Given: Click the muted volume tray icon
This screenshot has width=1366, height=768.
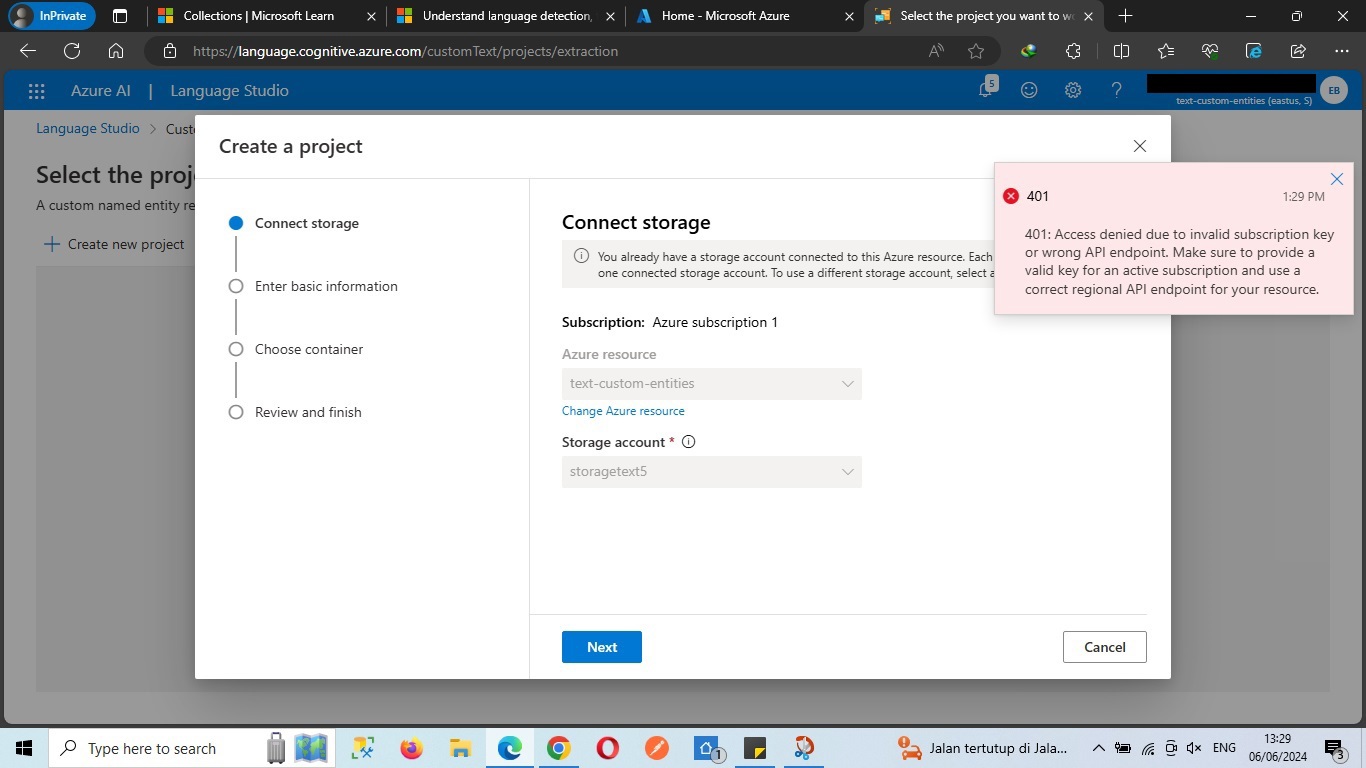Looking at the screenshot, I should click(x=1195, y=748).
